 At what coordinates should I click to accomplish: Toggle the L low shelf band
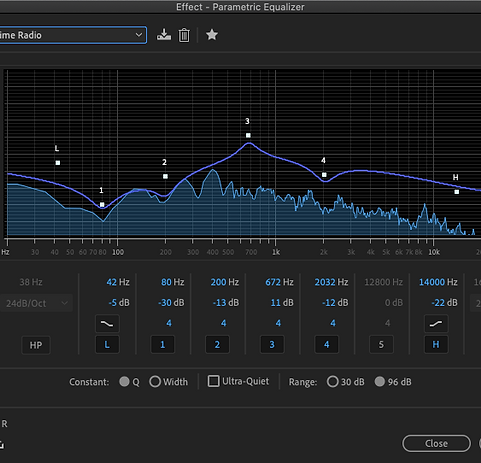[107, 345]
